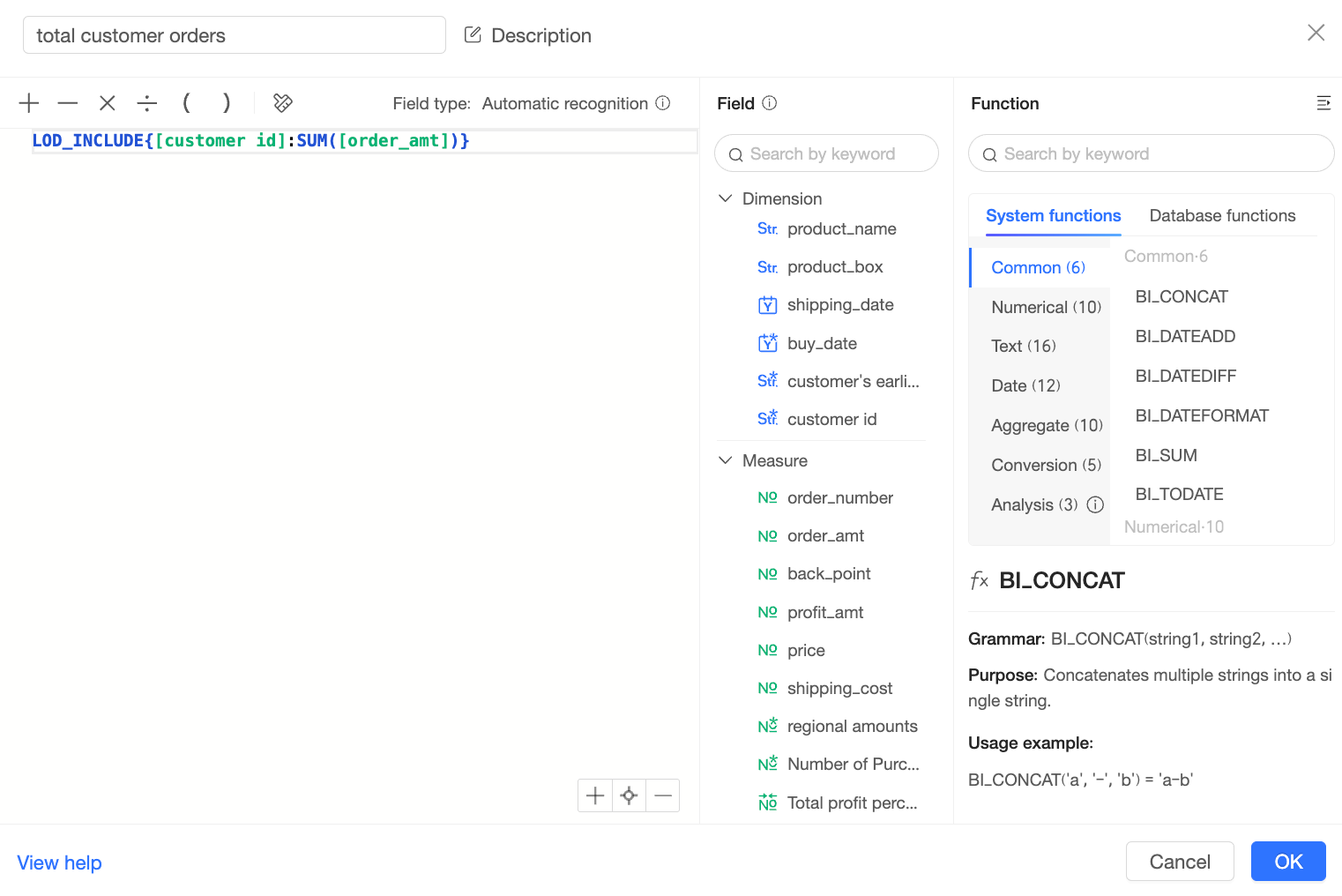Click the formula format/clean icon

coord(283,103)
